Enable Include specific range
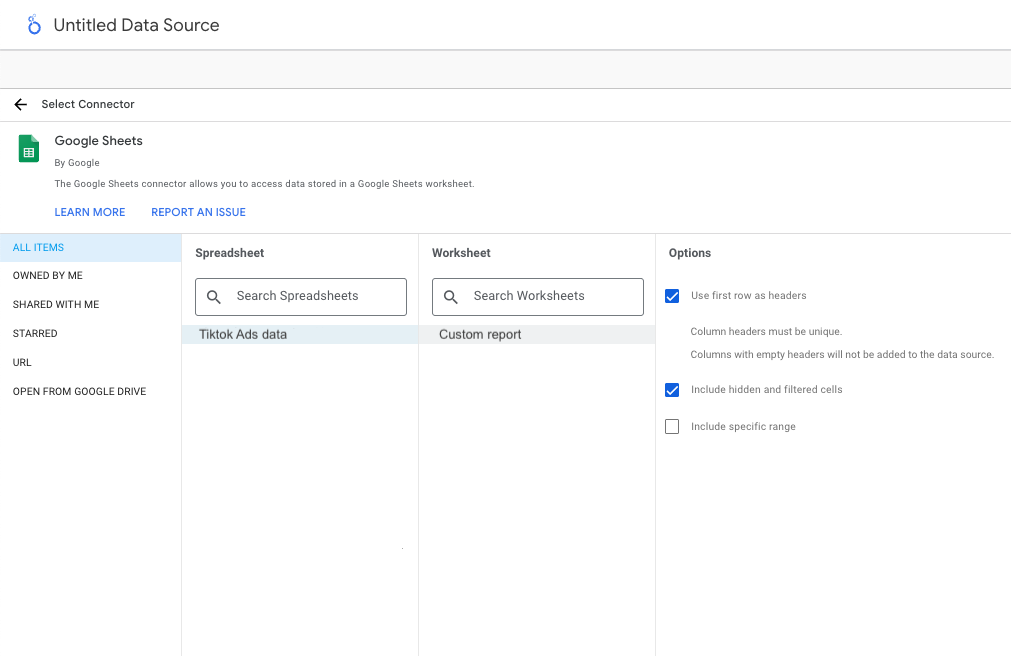Image resolution: width=1011 pixels, height=656 pixels. [x=672, y=426]
